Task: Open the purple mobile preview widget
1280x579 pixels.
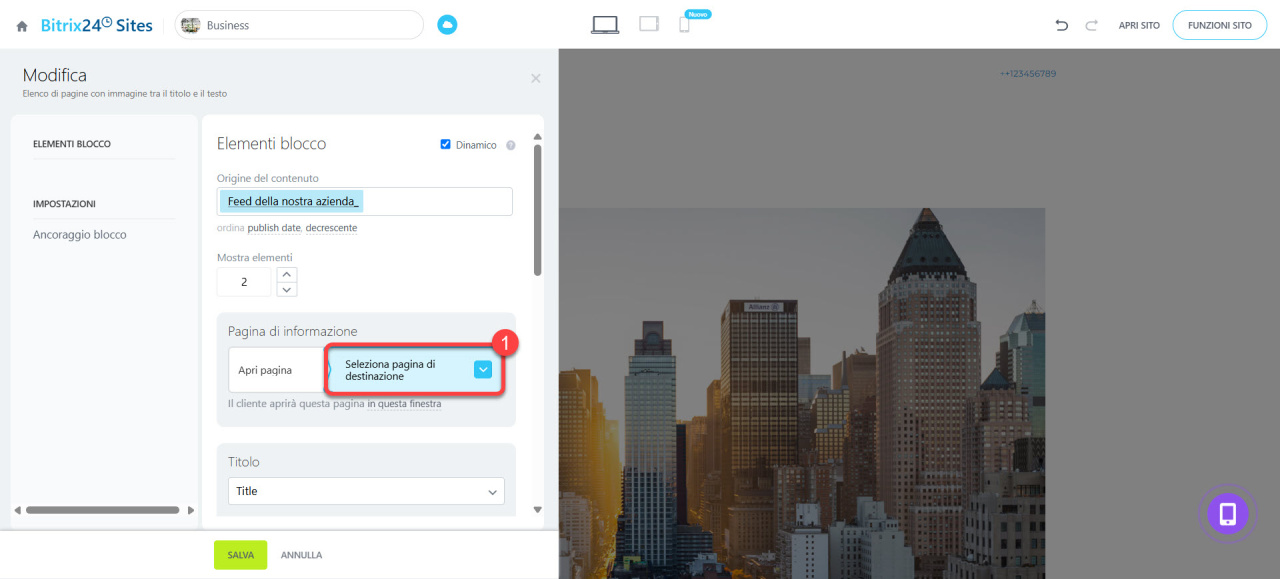Action: point(1227,514)
